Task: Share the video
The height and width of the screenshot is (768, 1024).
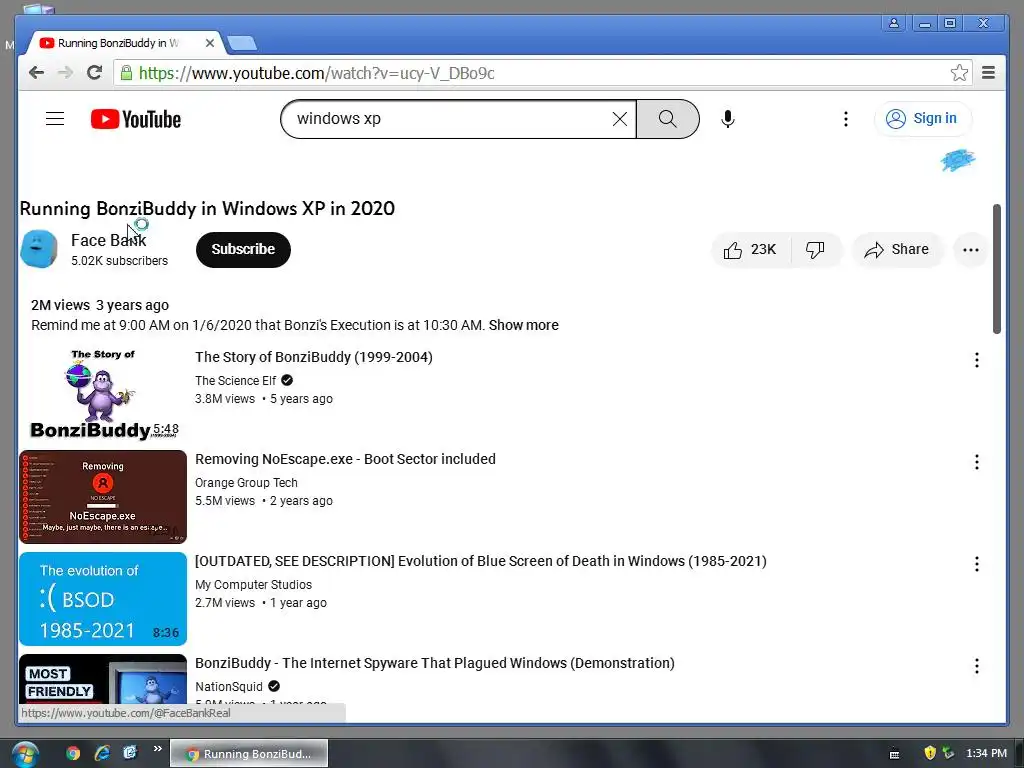Action: [x=897, y=249]
